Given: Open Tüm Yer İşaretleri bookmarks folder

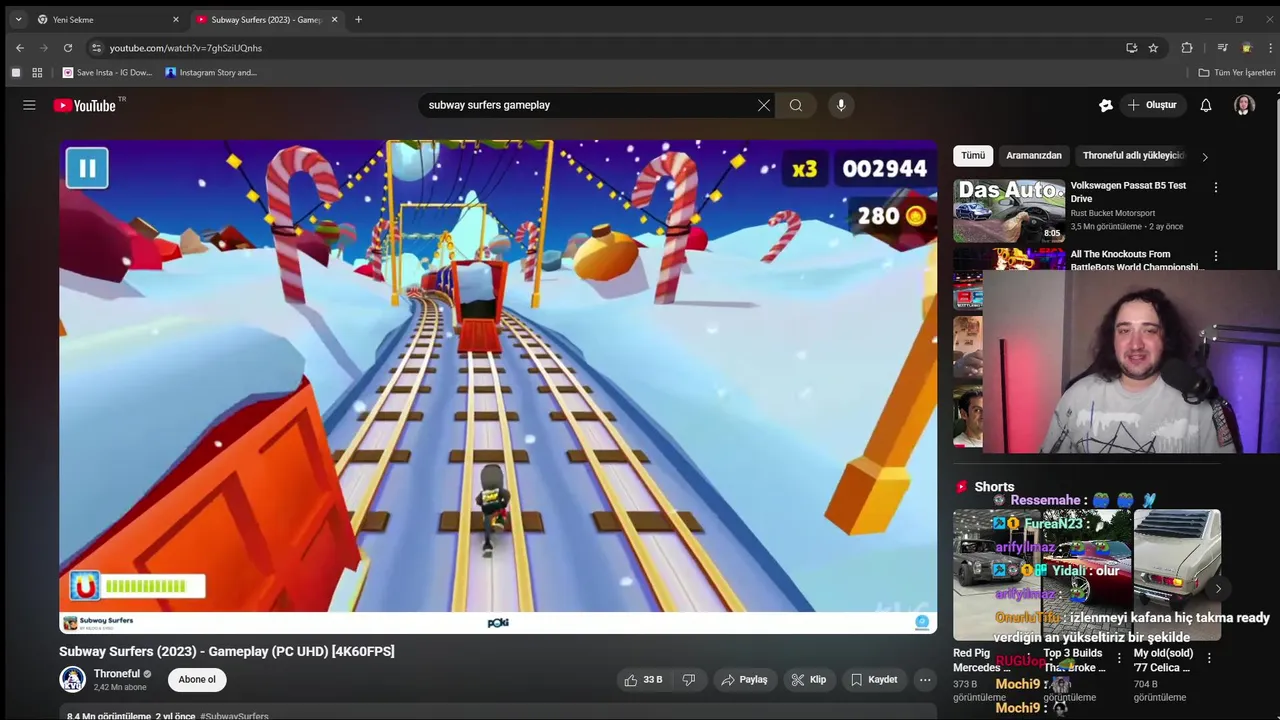Looking at the screenshot, I should 1237,73.
